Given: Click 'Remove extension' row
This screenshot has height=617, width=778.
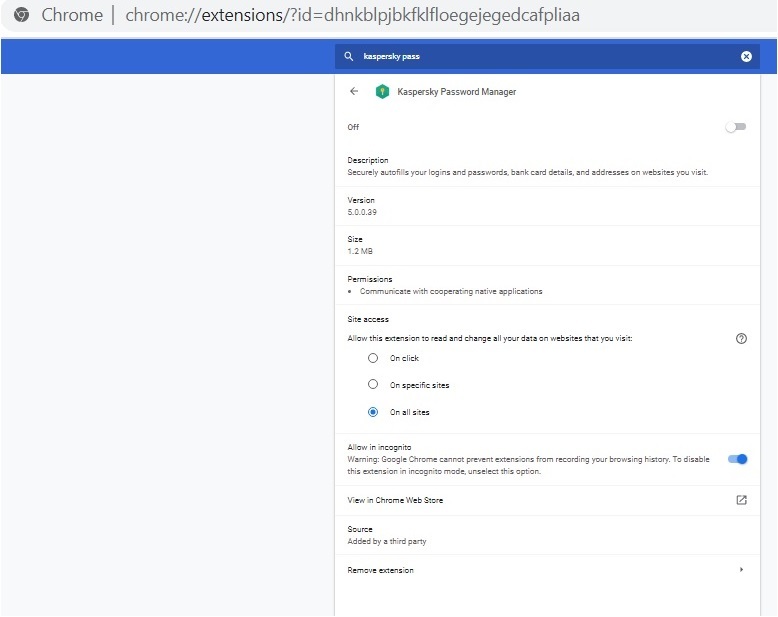Looking at the screenshot, I should (547, 570).
